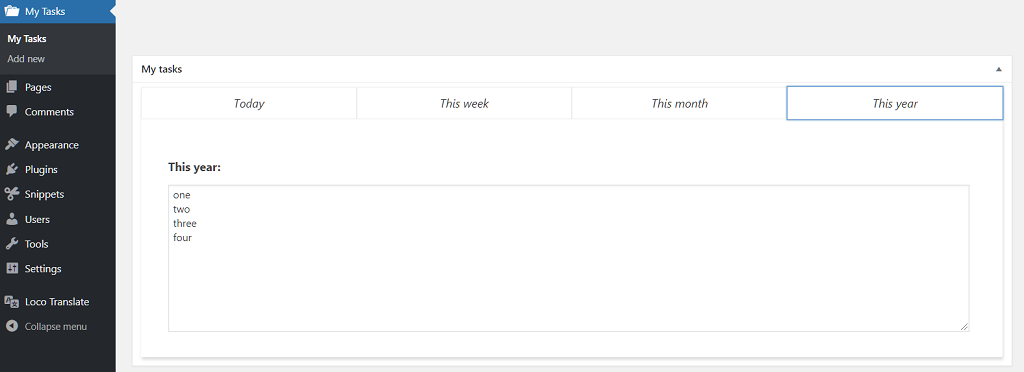The width and height of the screenshot is (1024, 372).
Task: Click the Tools wrench icon
Action: (12, 244)
